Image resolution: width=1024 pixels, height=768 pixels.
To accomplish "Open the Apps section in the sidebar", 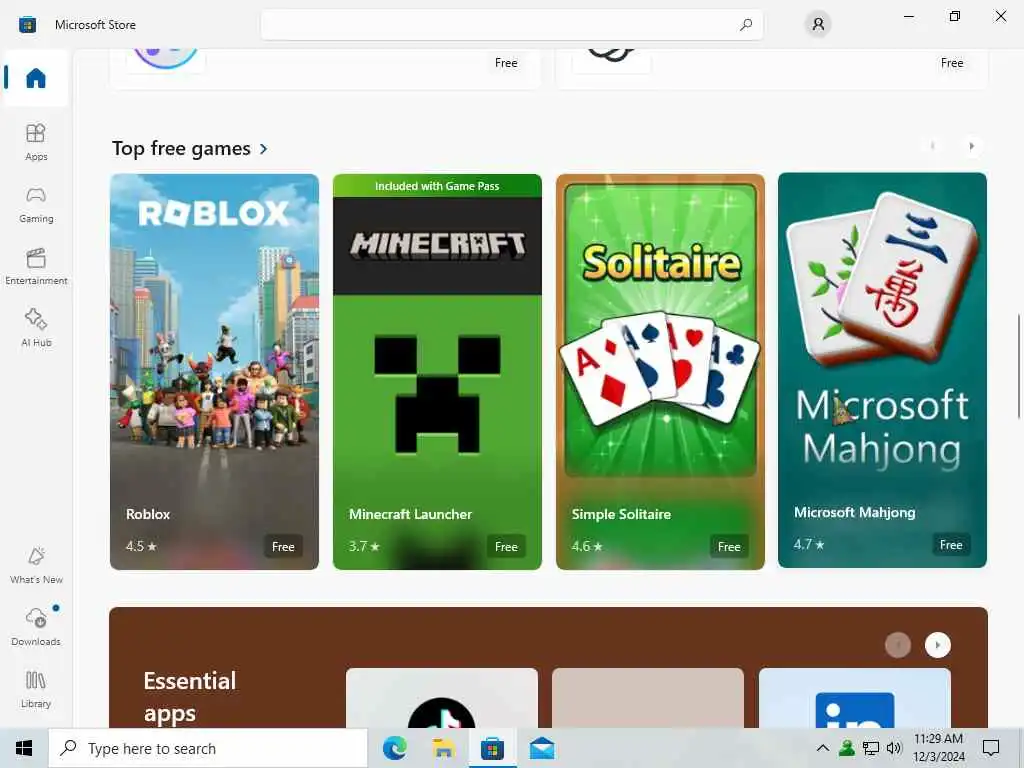I will [36, 142].
